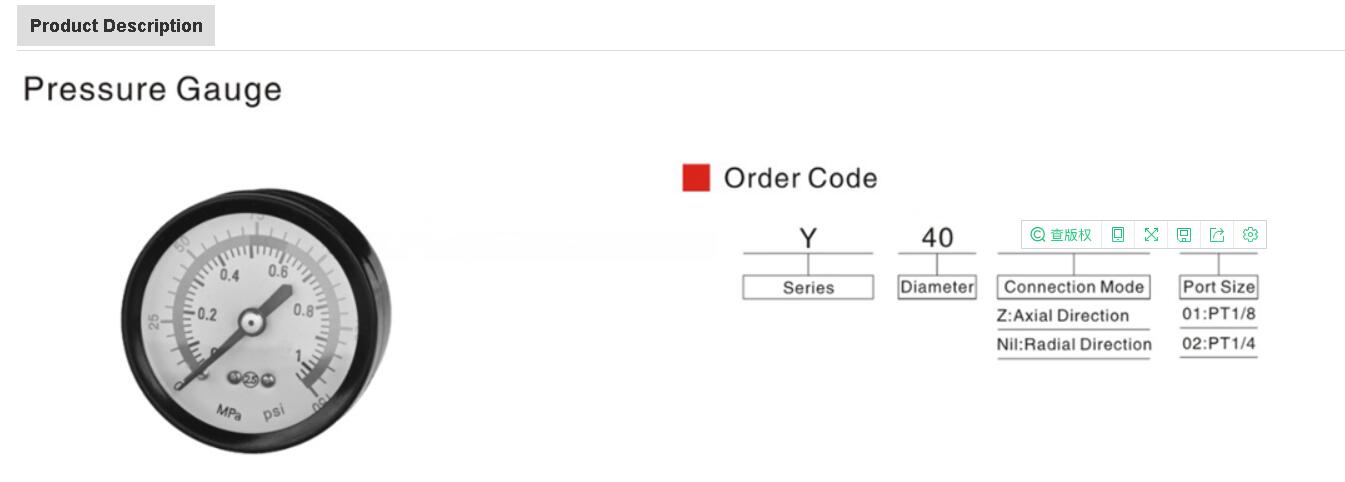The height and width of the screenshot is (482, 1345).
Task: Click the Port Size label box
Action: tap(1218, 287)
